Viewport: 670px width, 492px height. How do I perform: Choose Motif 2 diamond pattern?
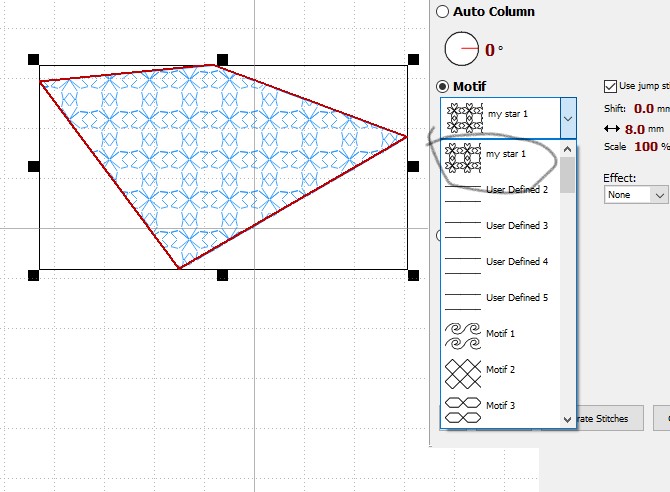500,373
